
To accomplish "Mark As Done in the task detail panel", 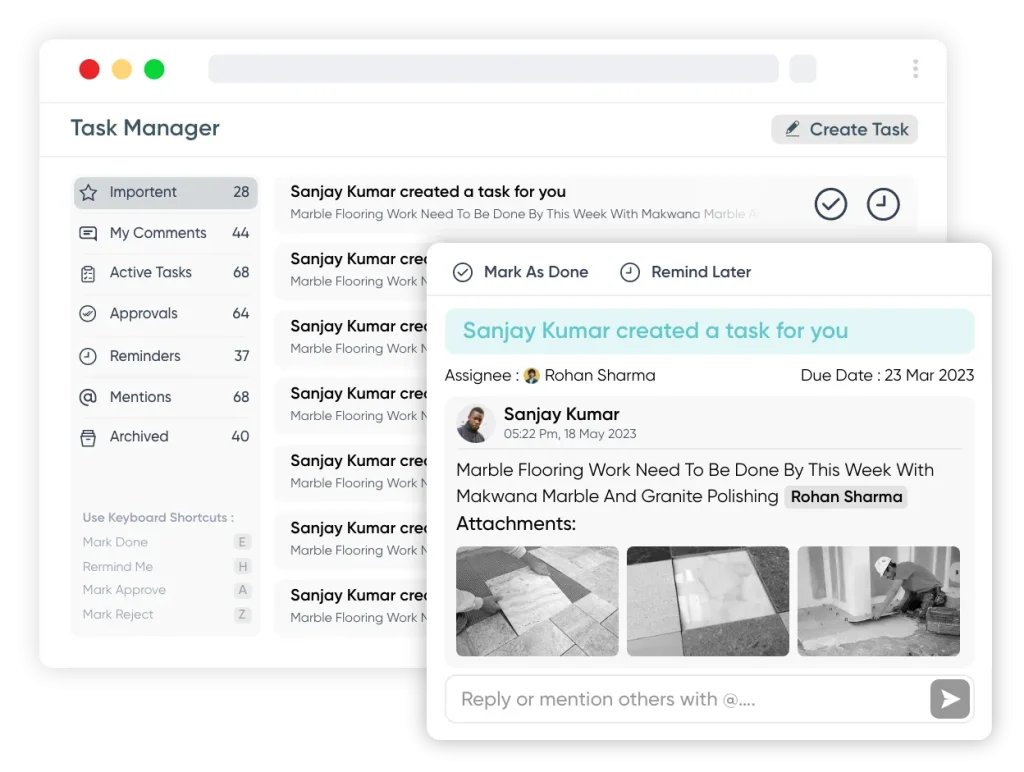I will coord(521,272).
